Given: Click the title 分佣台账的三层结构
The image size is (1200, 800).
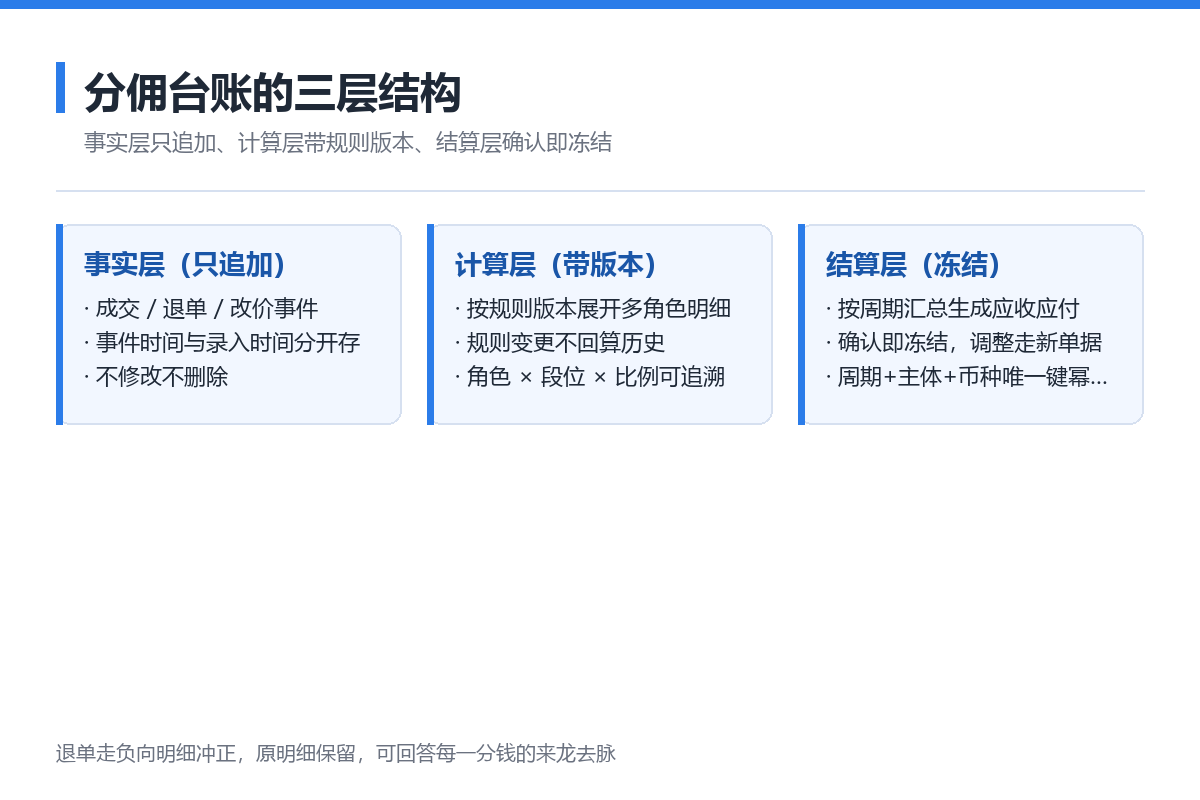Looking at the screenshot, I should tap(272, 93).
